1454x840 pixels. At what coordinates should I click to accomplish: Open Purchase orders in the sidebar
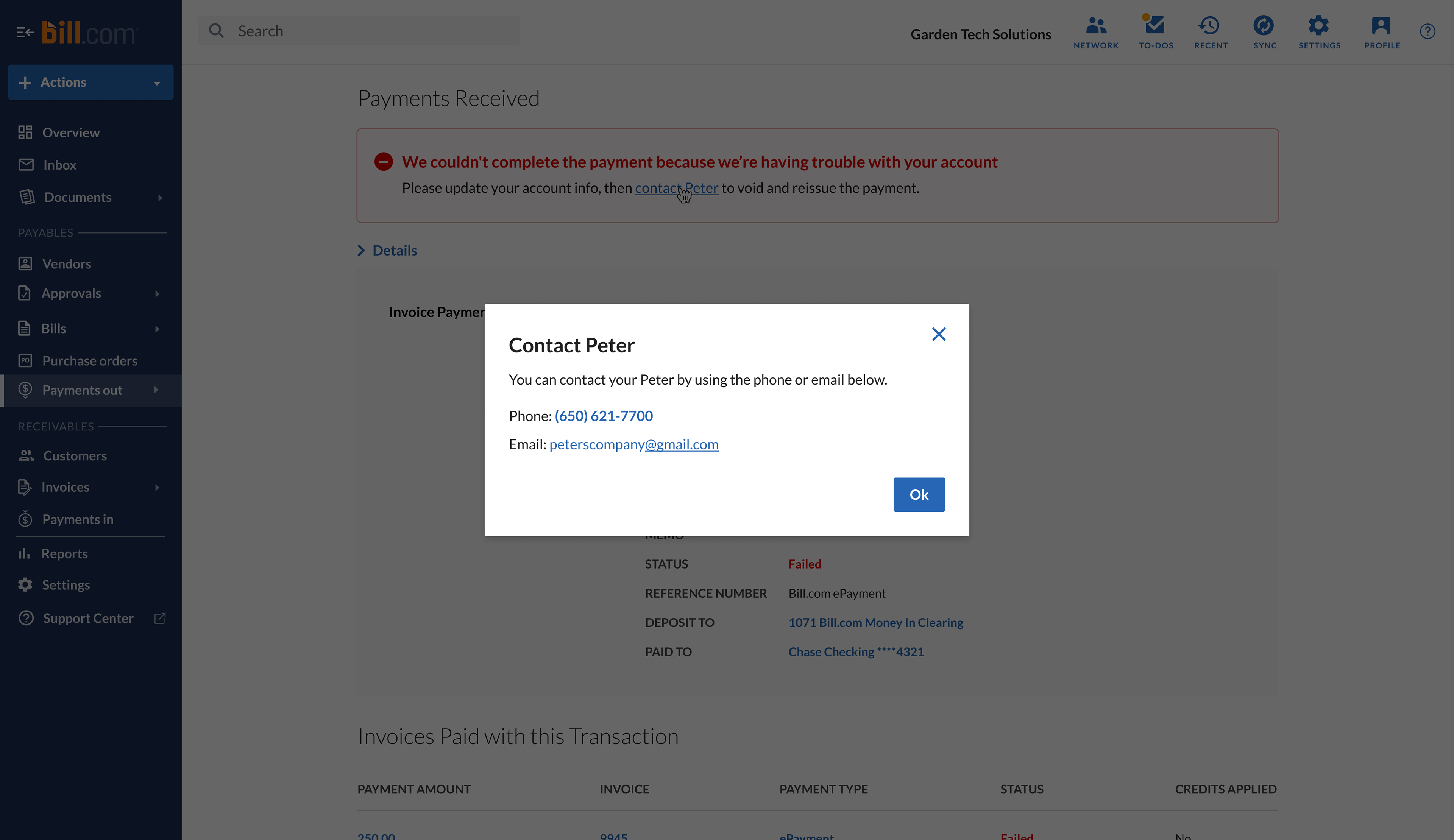[89, 361]
